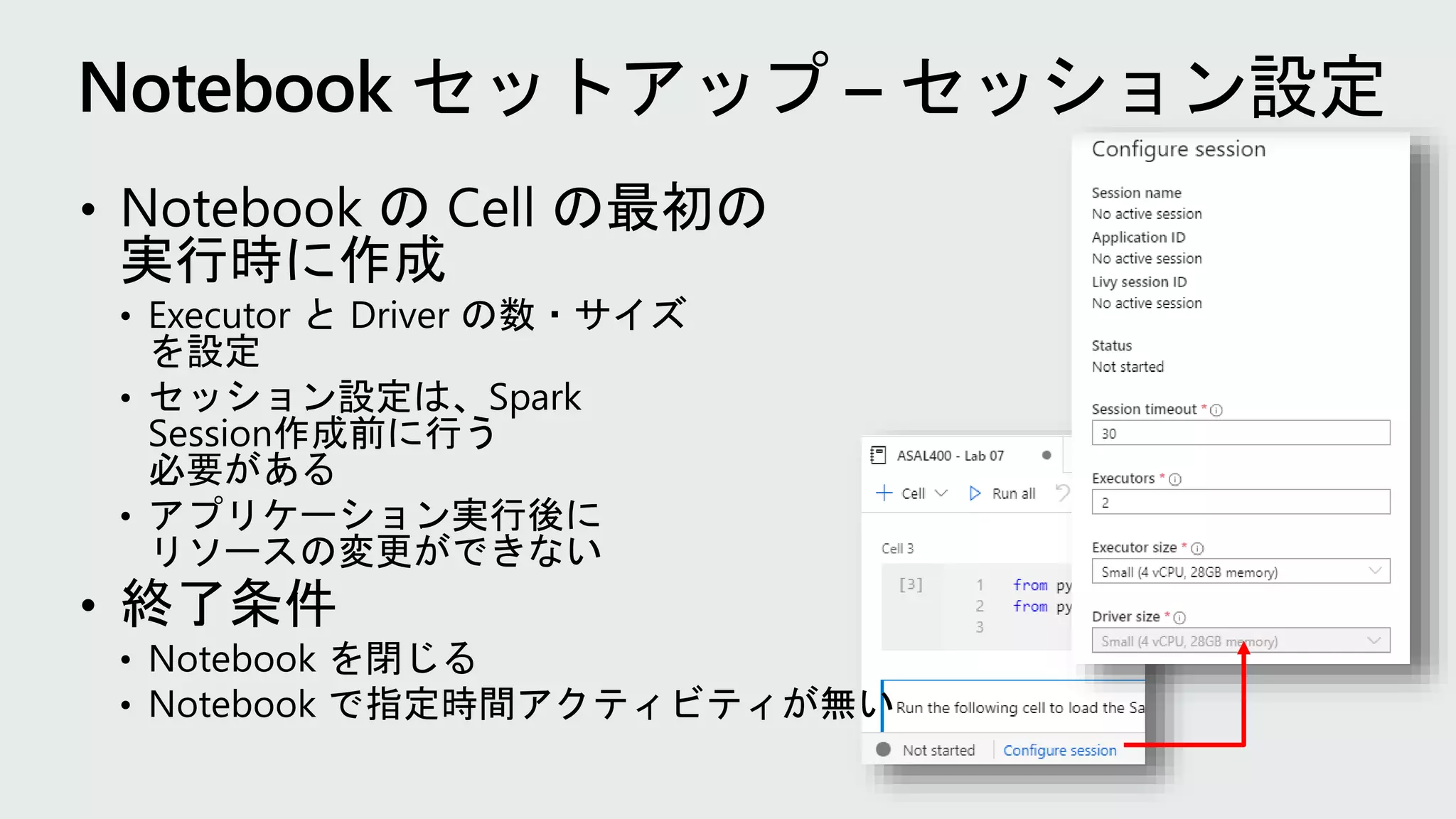Click the info icon next to Session timeout
Screen dimensions: 1456x819
(1216, 410)
